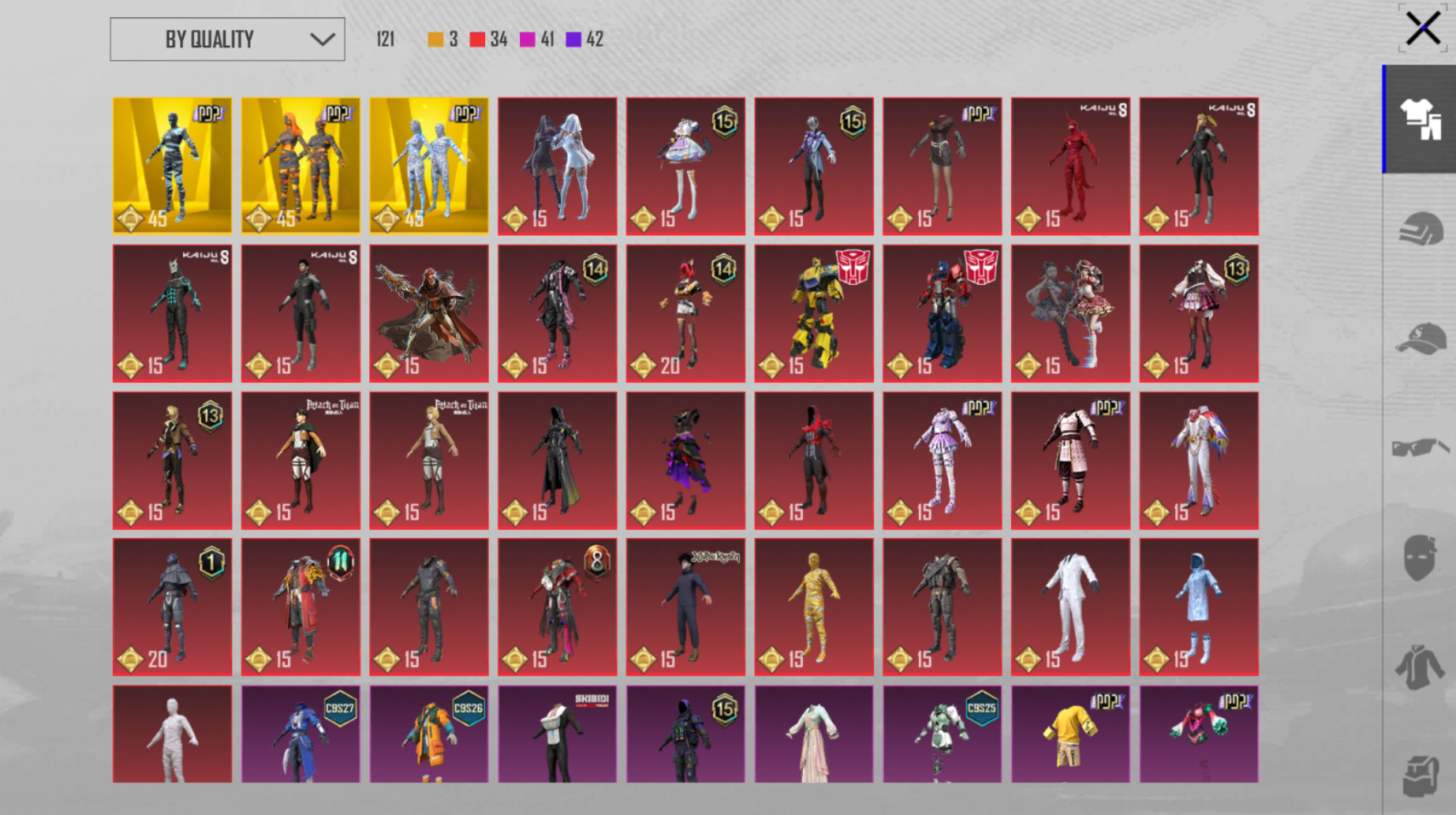Image resolution: width=1456 pixels, height=815 pixels.
Task: Choose the red-haired outfit priced 20
Action: click(685, 313)
